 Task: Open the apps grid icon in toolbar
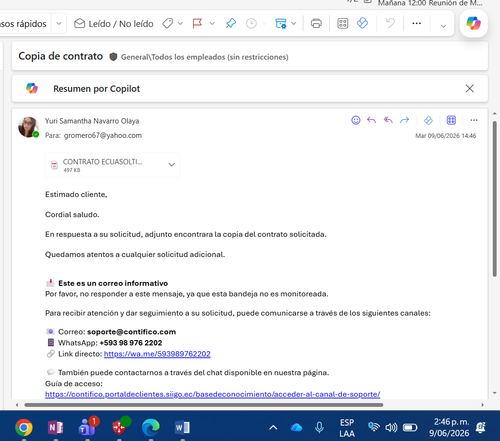[343, 24]
